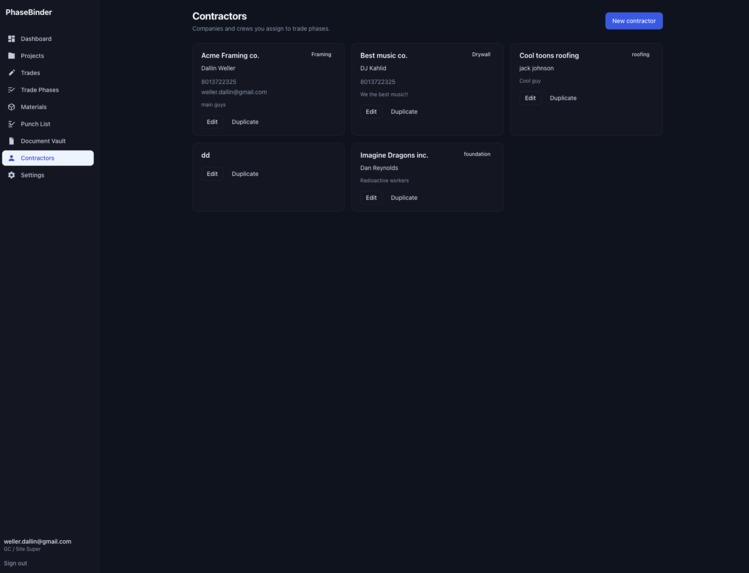Screen dimensions: 749x573
Task: Click the Imagine Dragons inc. title
Action: click(394, 155)
